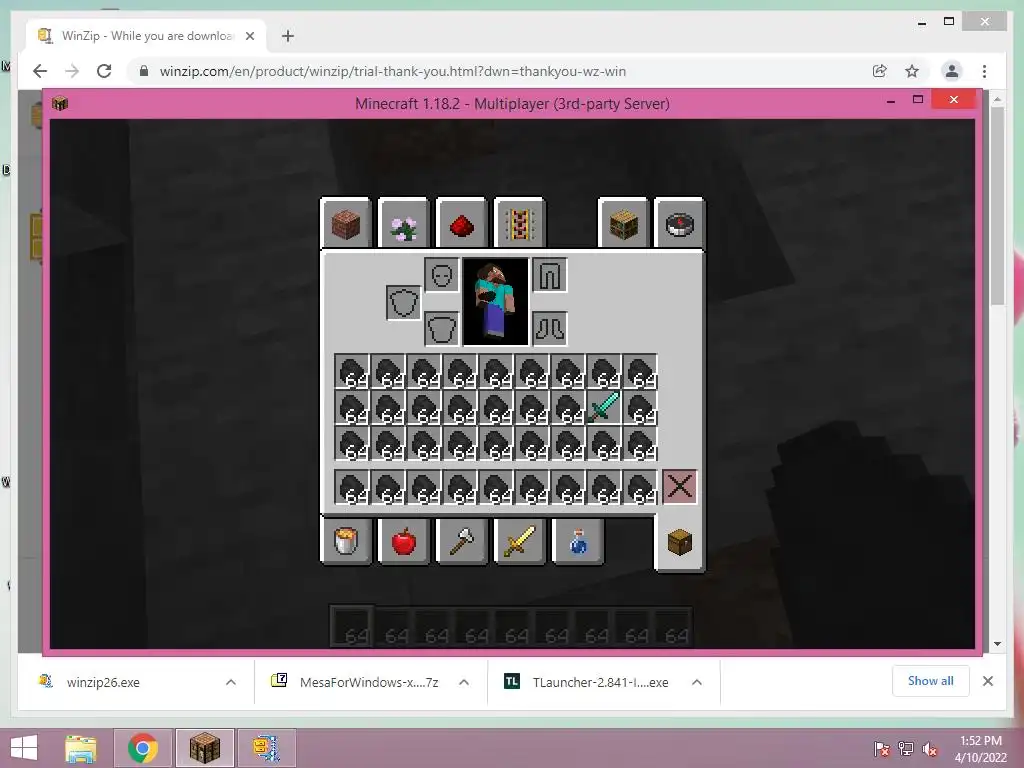
Task: Open the Saved Hotbars bookshelf tab
Action: point(623,224)
